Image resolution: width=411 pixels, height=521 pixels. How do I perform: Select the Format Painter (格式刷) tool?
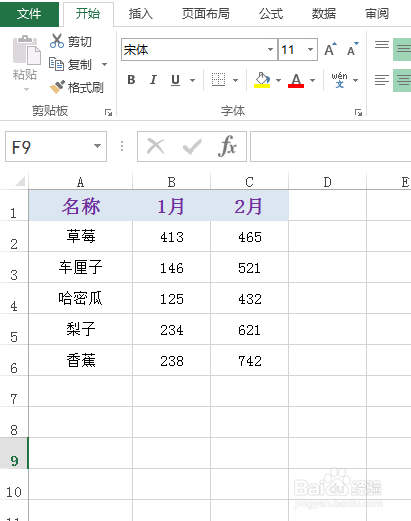tap(76, 87)
